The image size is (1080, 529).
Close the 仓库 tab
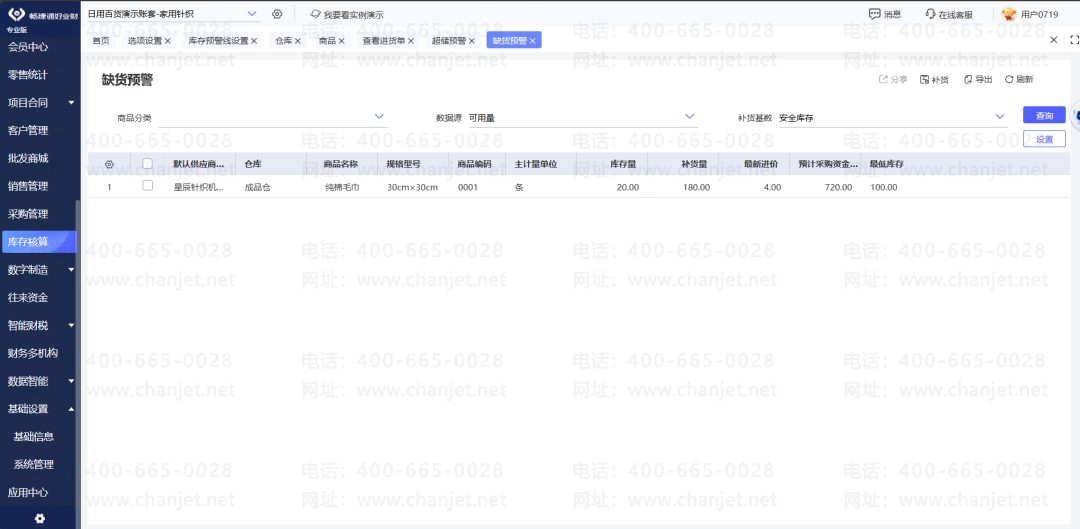coord(298,41)
